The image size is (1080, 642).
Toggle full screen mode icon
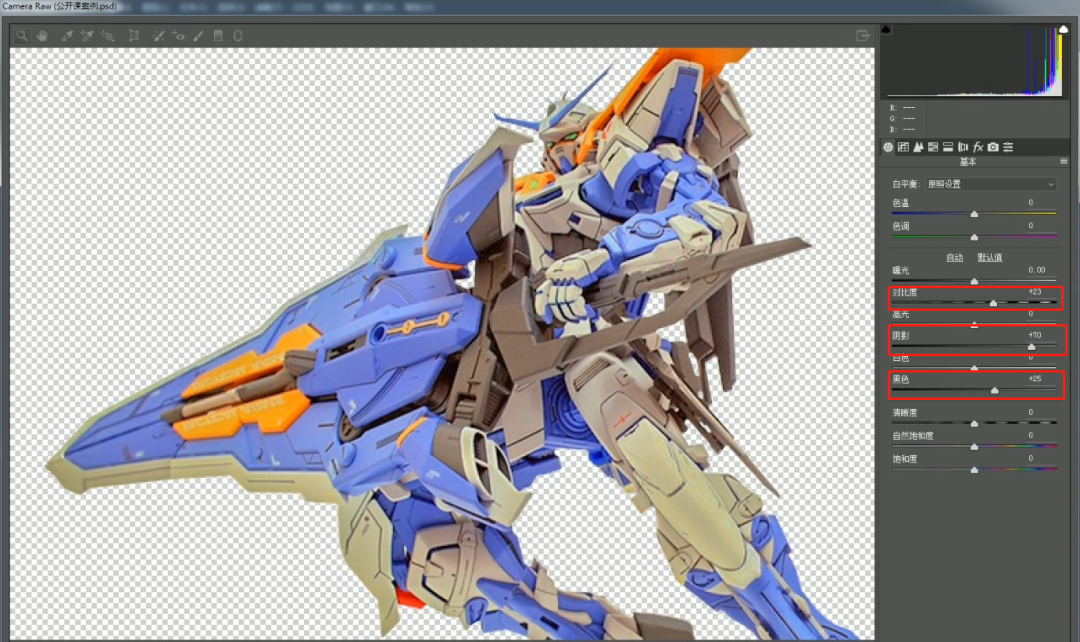(862, 36)
